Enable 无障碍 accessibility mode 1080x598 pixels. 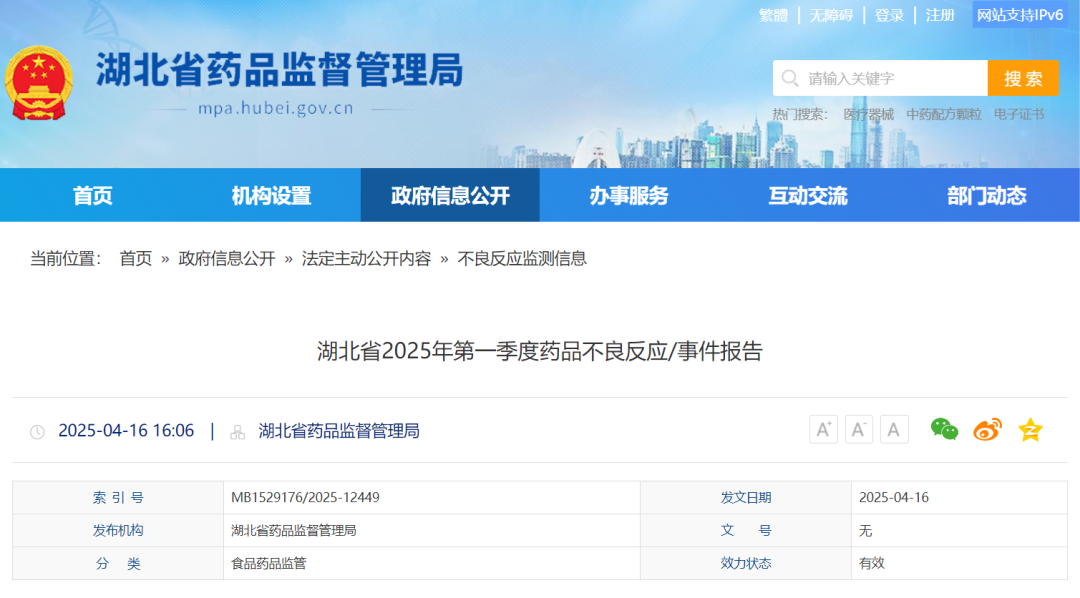click(831, 15)
